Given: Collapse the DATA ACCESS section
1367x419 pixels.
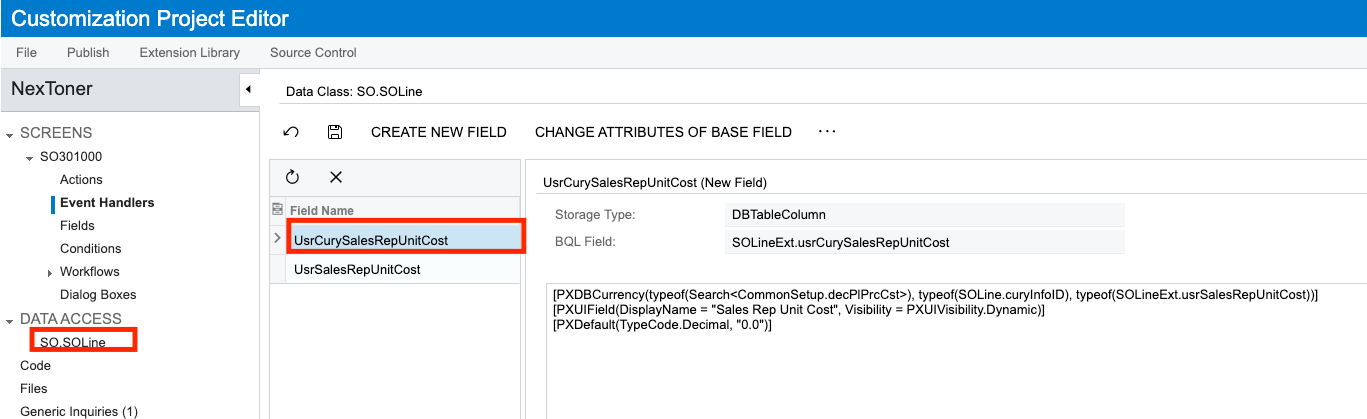Looking at the screenshot, I should tap(10, 320).
